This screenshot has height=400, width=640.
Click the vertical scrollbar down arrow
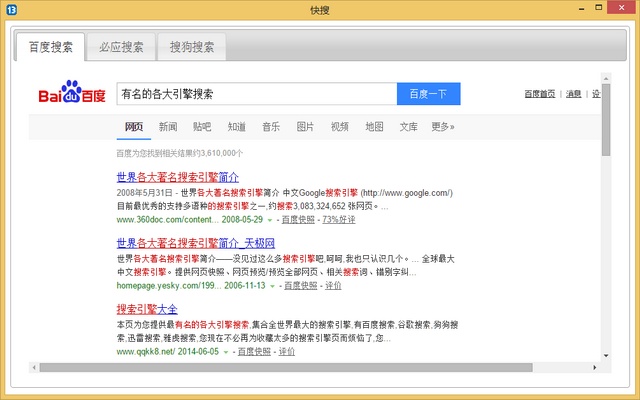(x=606, y=356)
